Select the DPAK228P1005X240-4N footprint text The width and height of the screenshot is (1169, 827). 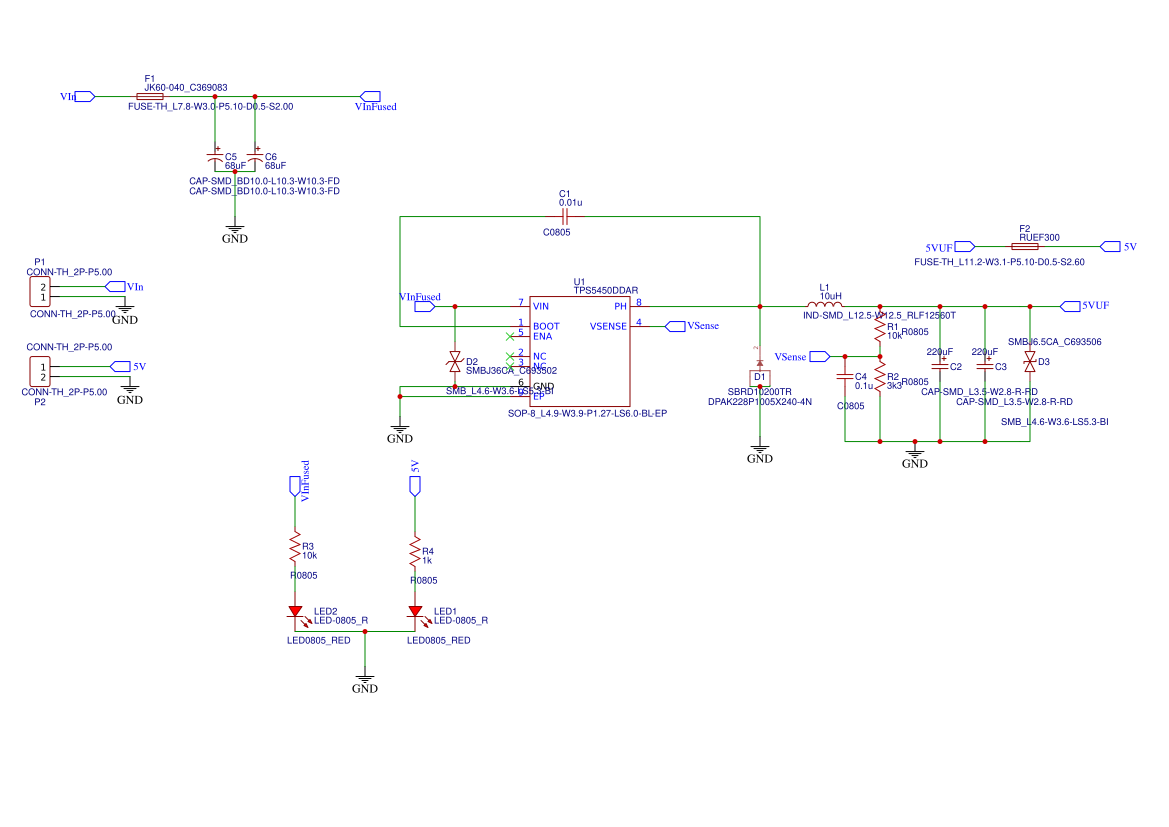pyautogui.click(x=760, y=402)
